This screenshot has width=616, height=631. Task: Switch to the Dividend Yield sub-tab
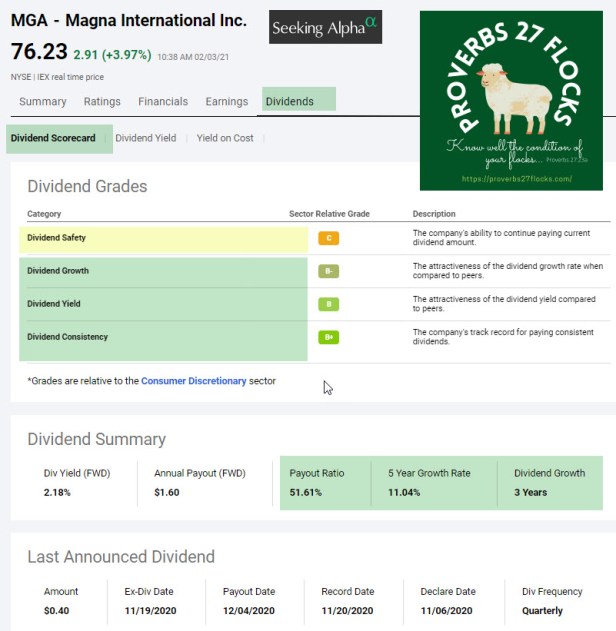[146, 138]
